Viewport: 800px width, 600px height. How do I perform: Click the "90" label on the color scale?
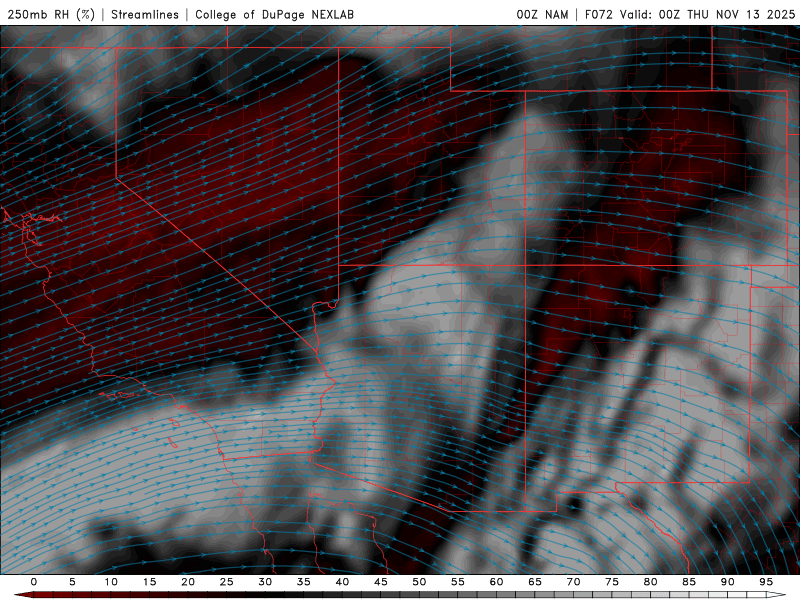(x=727, y=582)
